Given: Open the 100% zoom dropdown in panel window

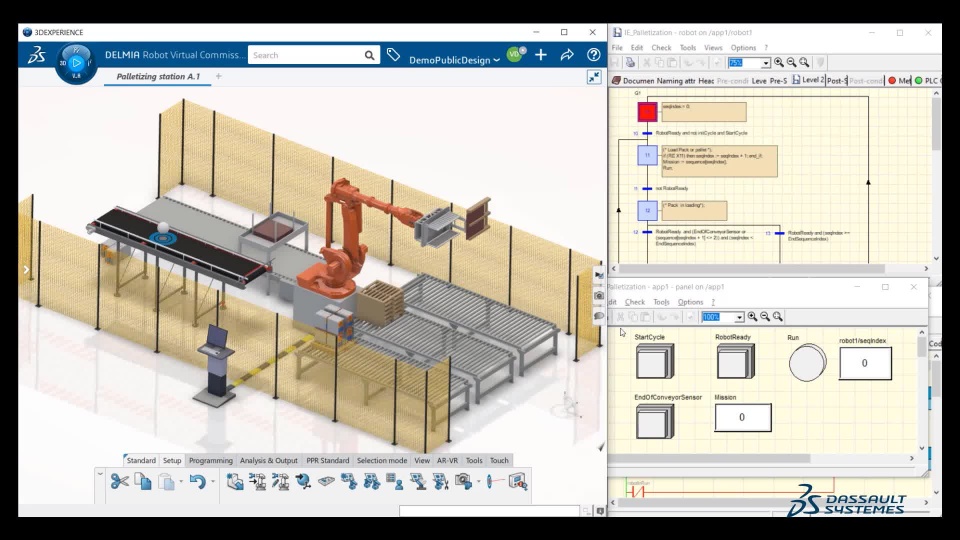Looking at the screenshot, I should pos(739,317).
